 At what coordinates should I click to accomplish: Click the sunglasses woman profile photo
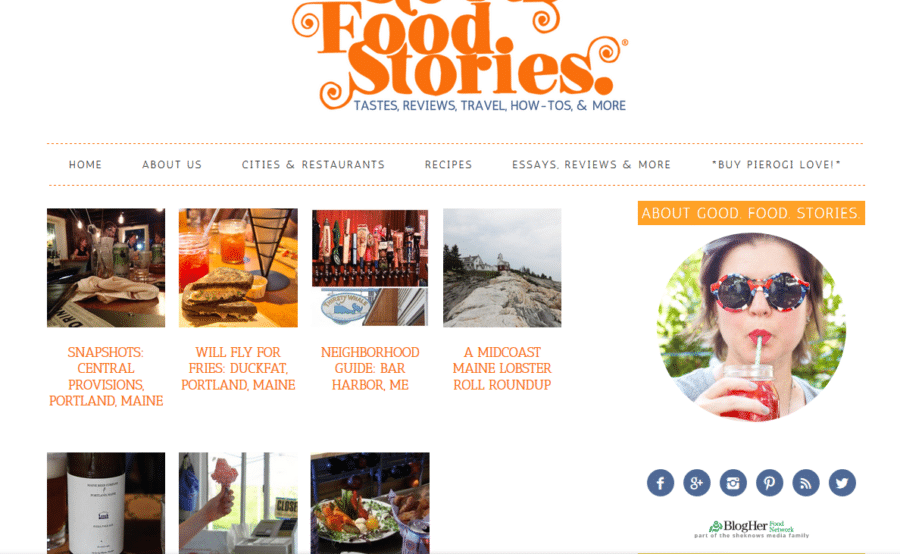tap(751, 327)
